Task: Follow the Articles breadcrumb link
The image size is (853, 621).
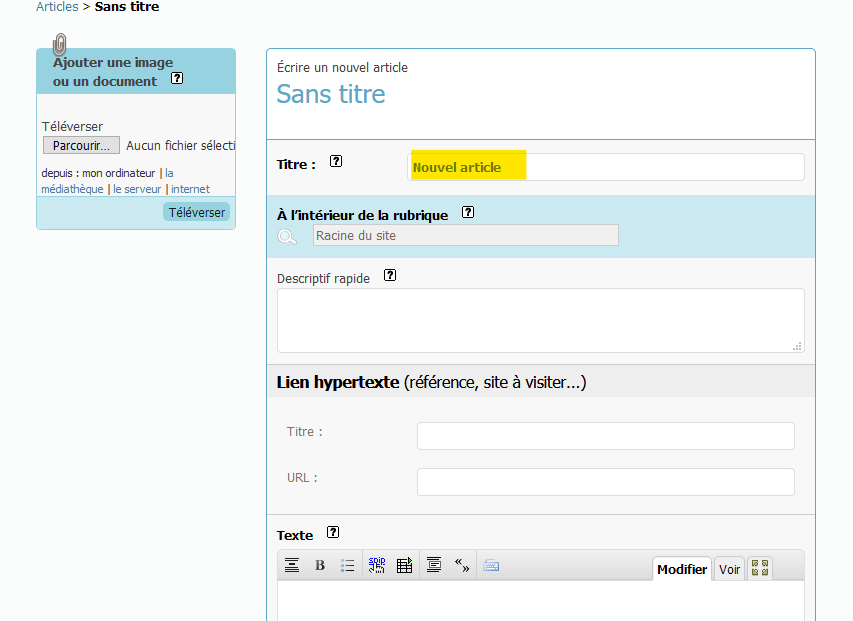Action: (57, 7)
